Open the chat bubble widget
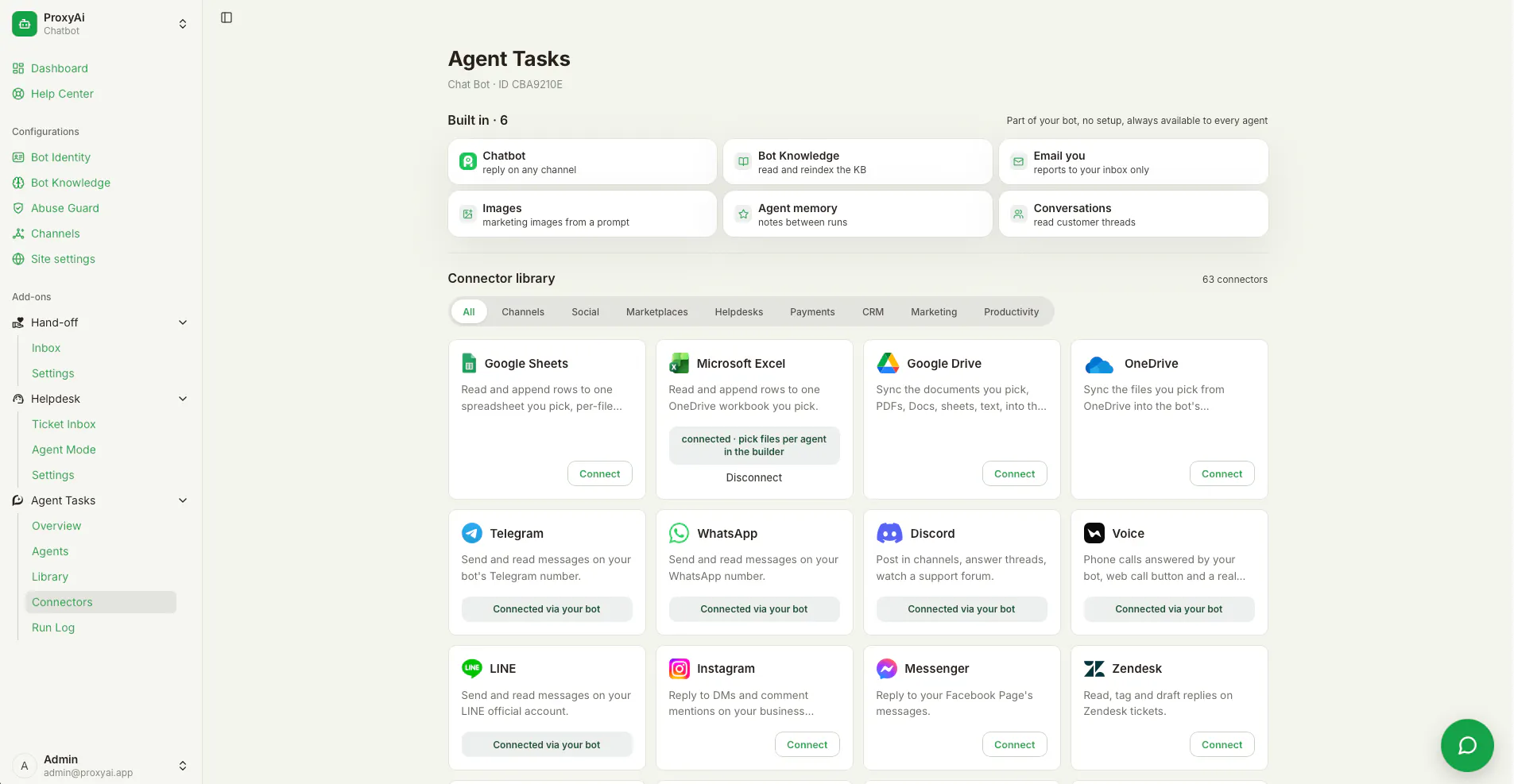Screen dimensions: 1514x784 click(1467, 745)
